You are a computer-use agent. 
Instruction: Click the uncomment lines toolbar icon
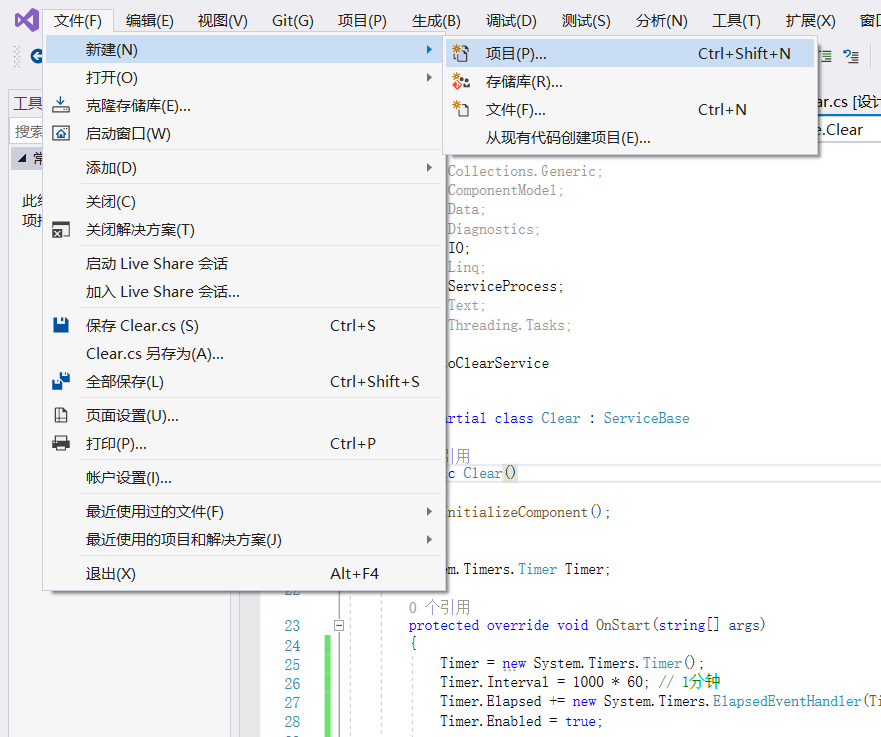(851, 56)
